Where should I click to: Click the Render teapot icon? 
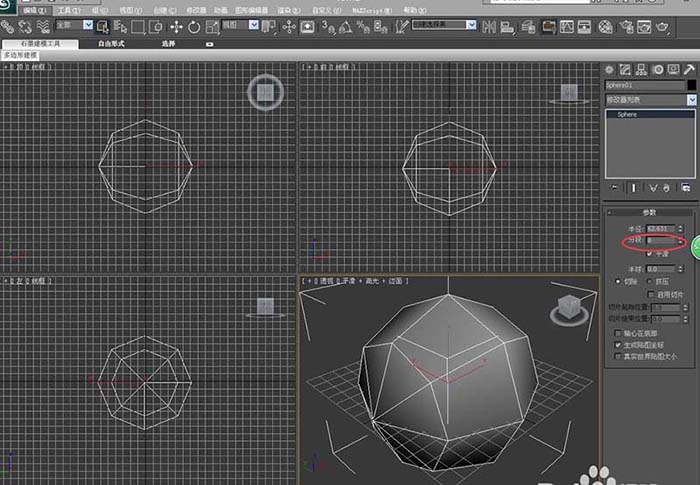tap(662, 27)
